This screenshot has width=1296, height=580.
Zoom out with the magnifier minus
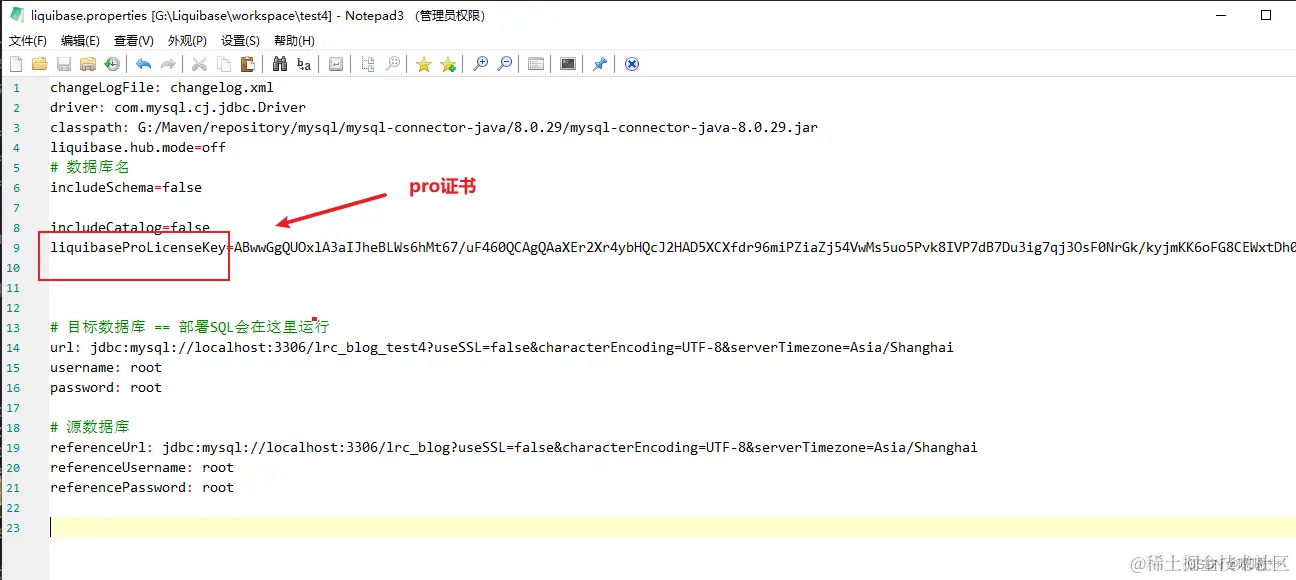click(504, 64)
